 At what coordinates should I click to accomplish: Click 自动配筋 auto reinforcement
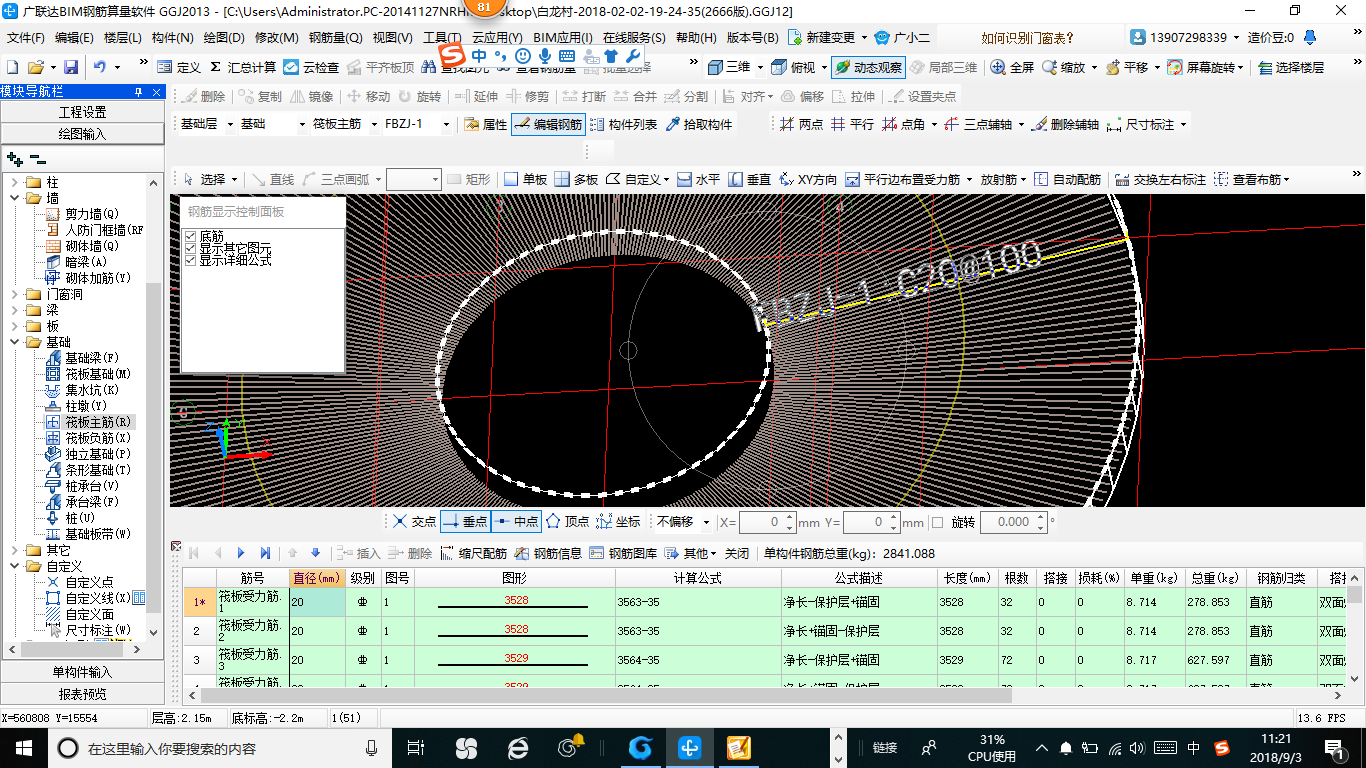click(x=1068, y=179)
